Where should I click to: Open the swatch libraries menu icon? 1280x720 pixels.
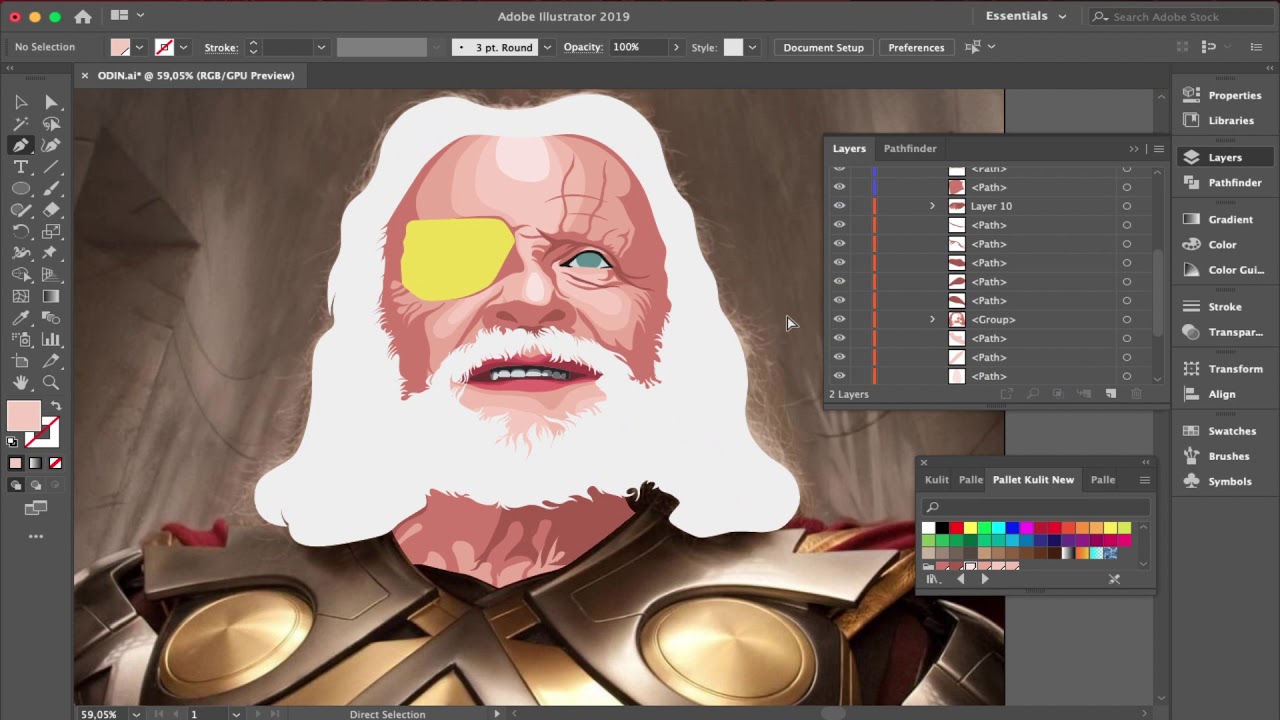(932, 579)
